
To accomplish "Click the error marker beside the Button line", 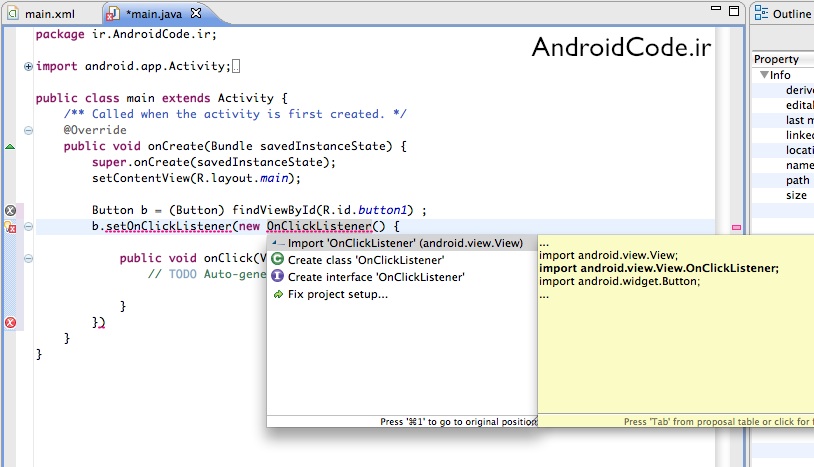I will 11,211.
